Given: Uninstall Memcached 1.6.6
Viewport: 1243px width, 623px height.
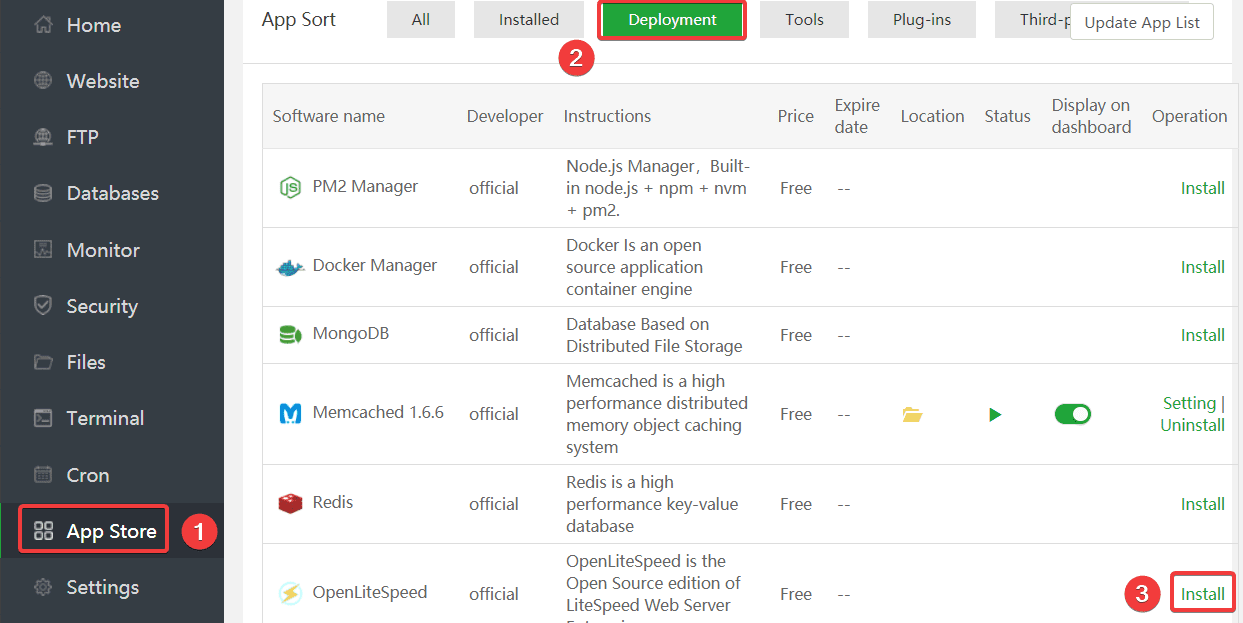Looking at the screenshot, I should 1192,425.
